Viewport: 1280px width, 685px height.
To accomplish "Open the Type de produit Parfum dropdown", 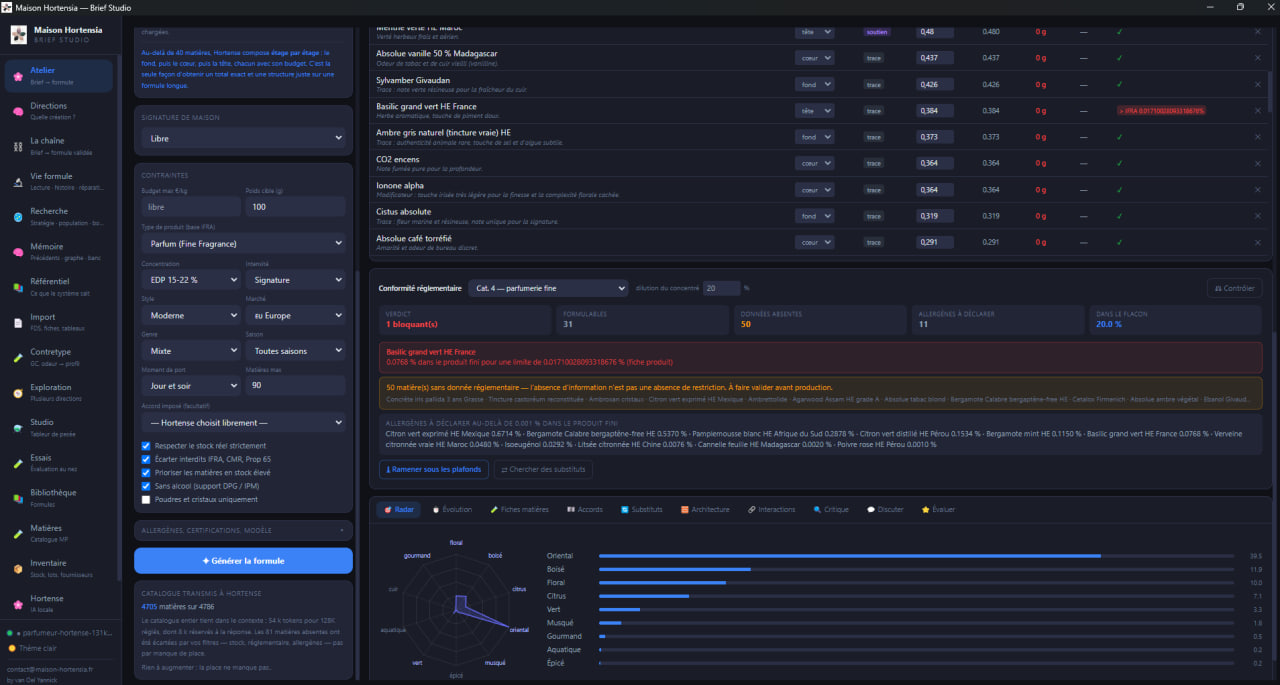I will coord(243,243).
